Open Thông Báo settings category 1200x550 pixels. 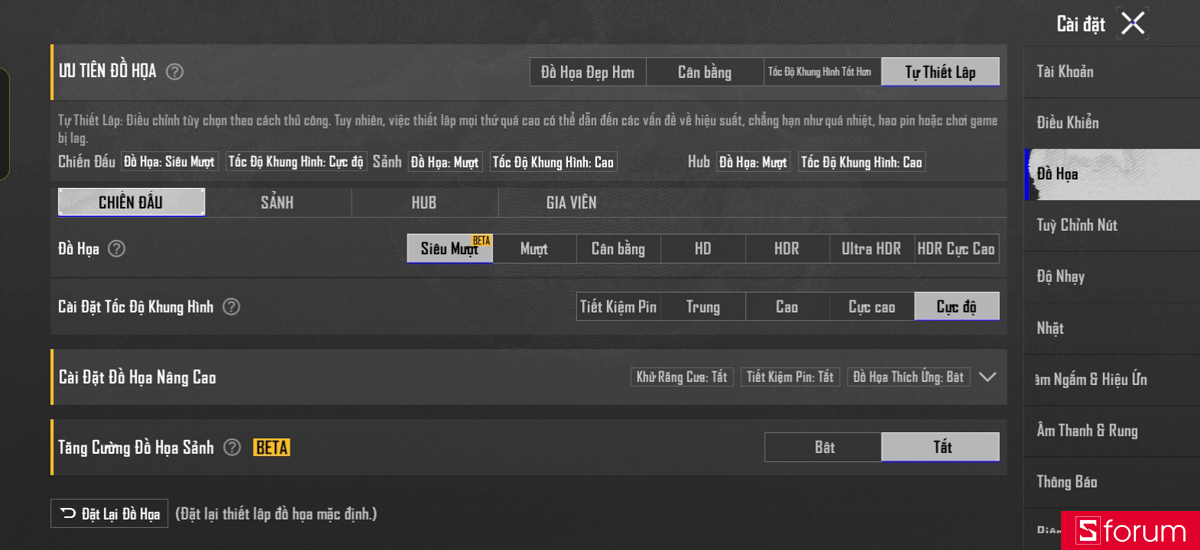(x=1112, y=482)
